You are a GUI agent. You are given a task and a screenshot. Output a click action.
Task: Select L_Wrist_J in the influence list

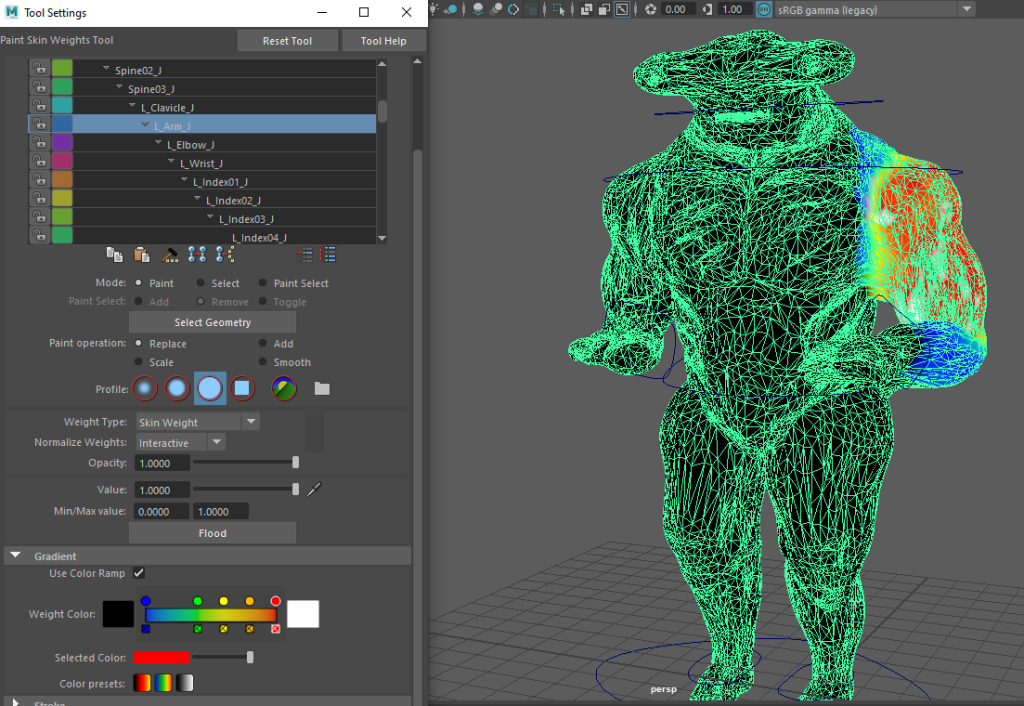201,163
